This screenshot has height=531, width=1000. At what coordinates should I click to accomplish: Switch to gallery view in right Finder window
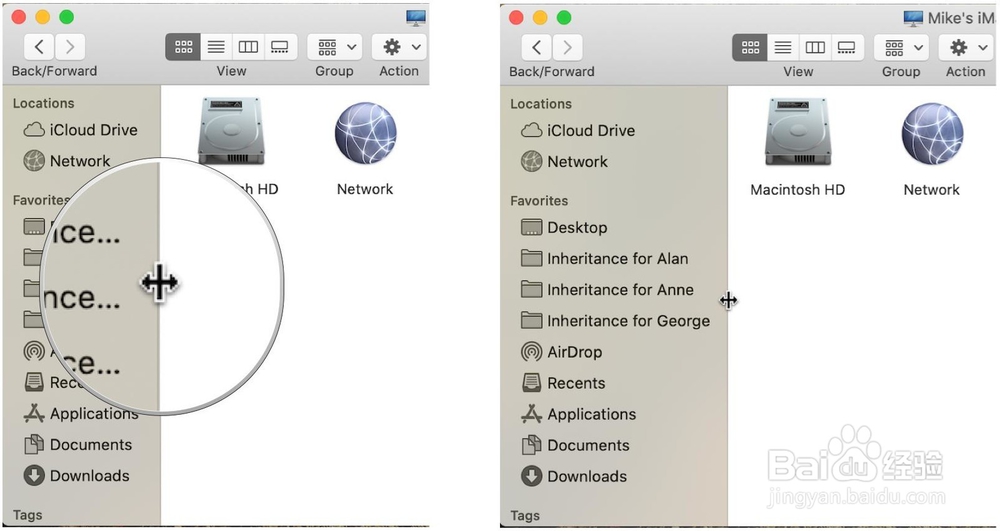click(x=847, y=48)
